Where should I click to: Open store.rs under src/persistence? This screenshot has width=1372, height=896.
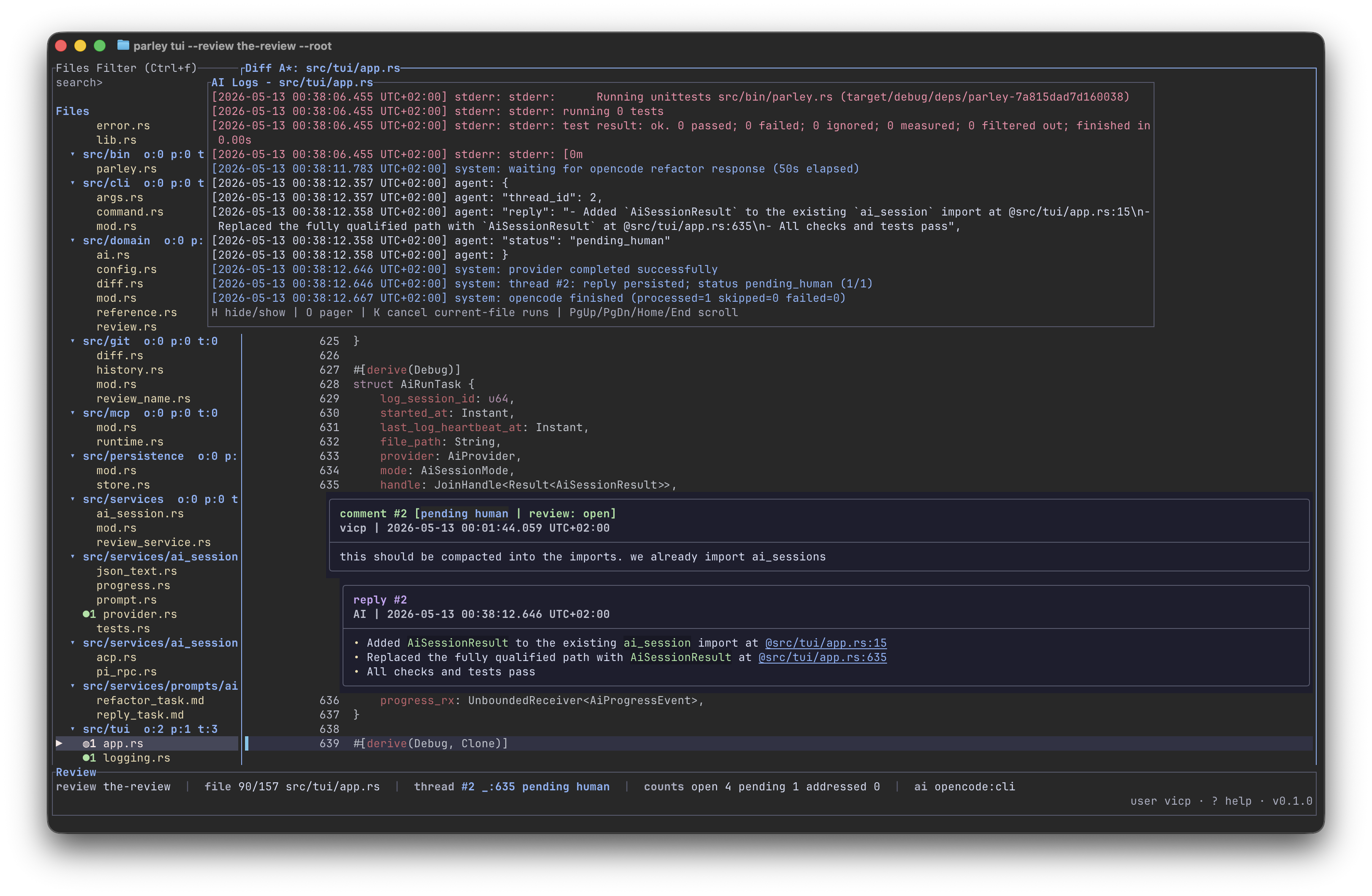[123, 485]
